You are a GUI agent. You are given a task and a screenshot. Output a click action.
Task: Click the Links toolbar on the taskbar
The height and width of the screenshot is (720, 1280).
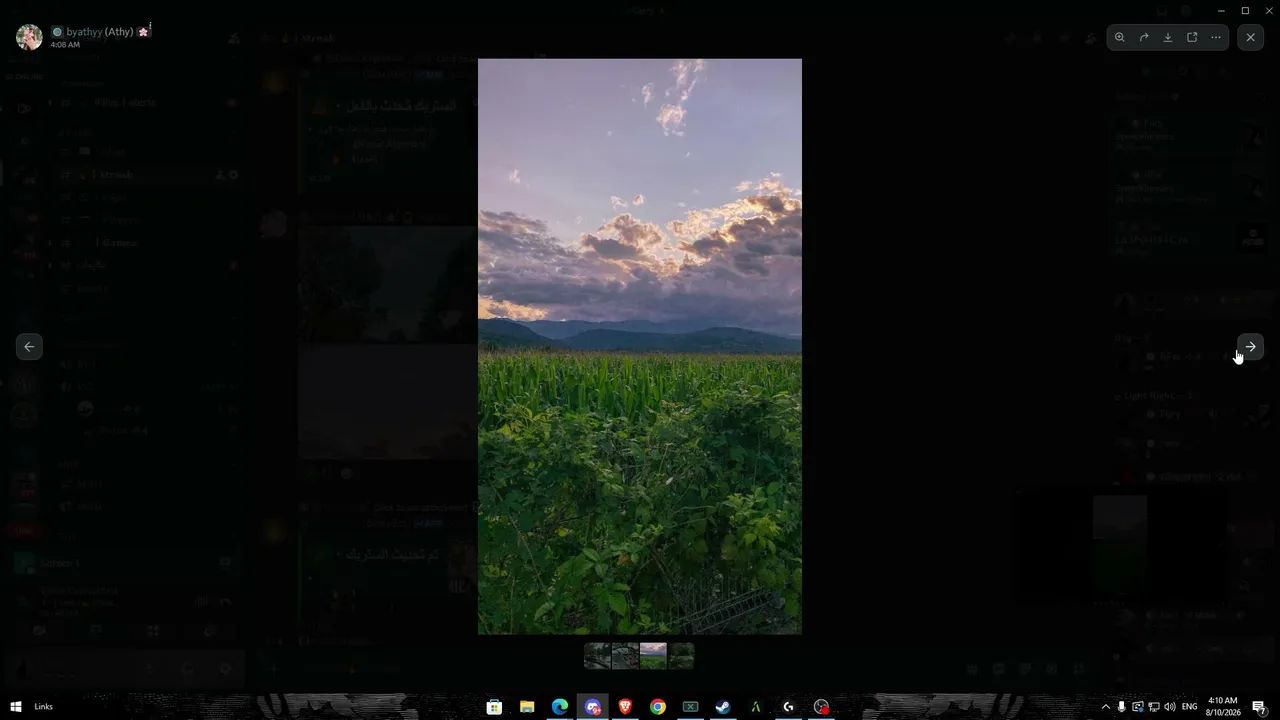43,707
